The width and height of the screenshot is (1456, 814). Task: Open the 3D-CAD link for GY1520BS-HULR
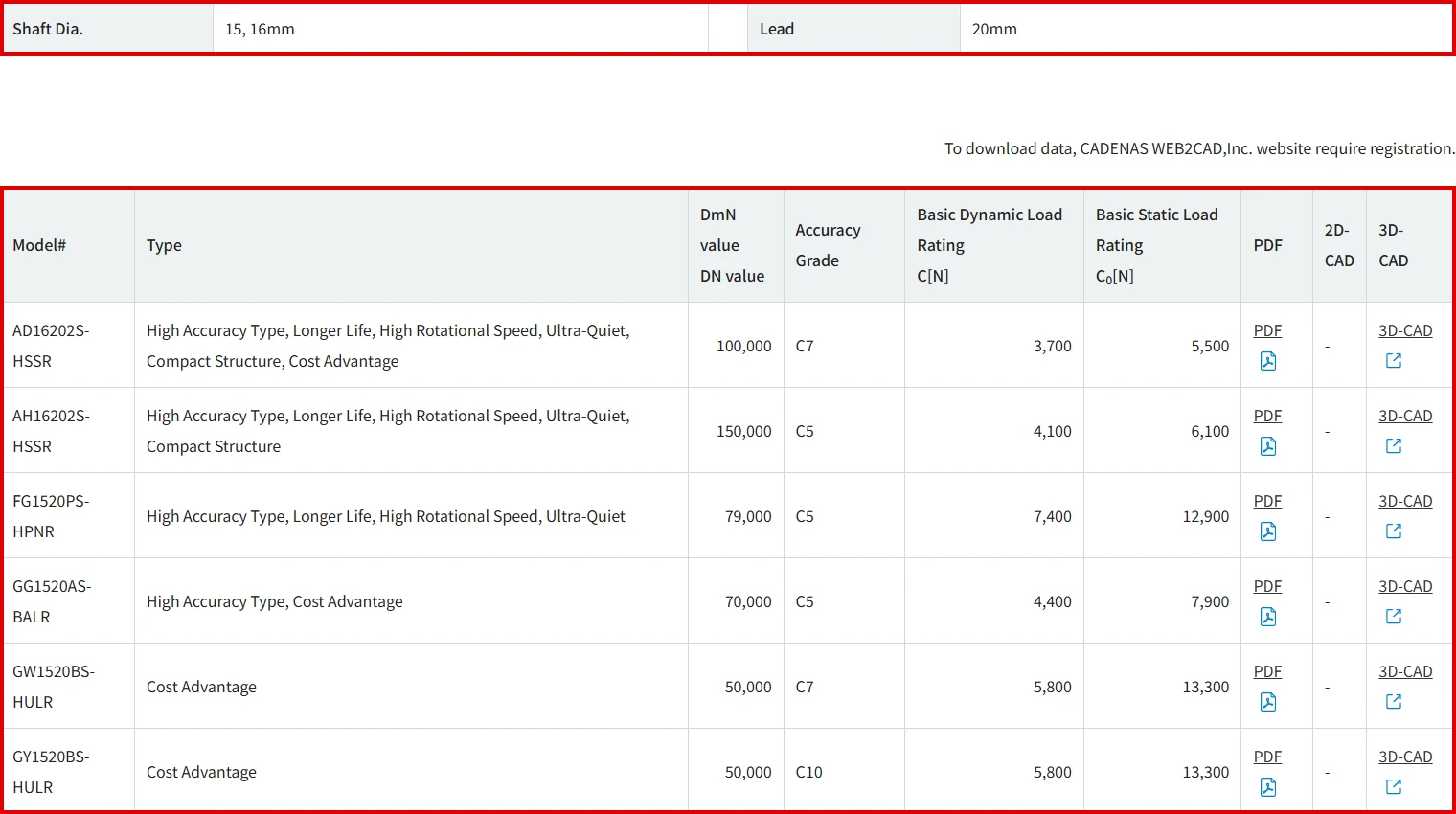pyautogui.click(x=1404, y=757)
